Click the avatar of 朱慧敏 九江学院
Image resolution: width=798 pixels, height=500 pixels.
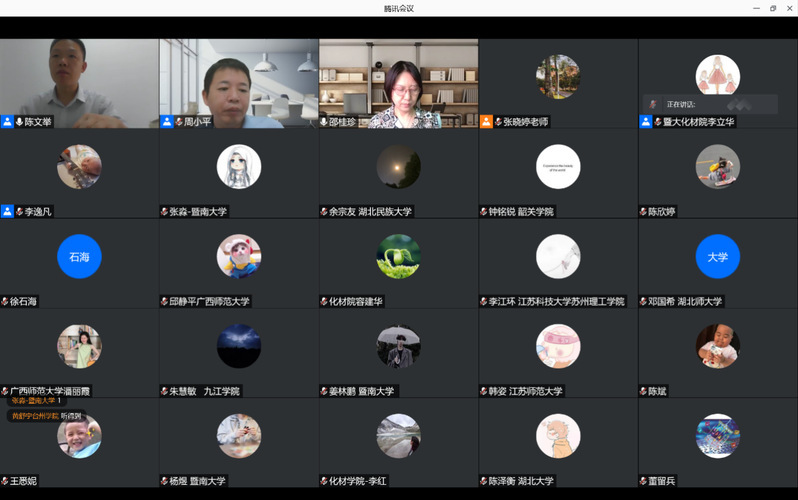tap(238, 346)
